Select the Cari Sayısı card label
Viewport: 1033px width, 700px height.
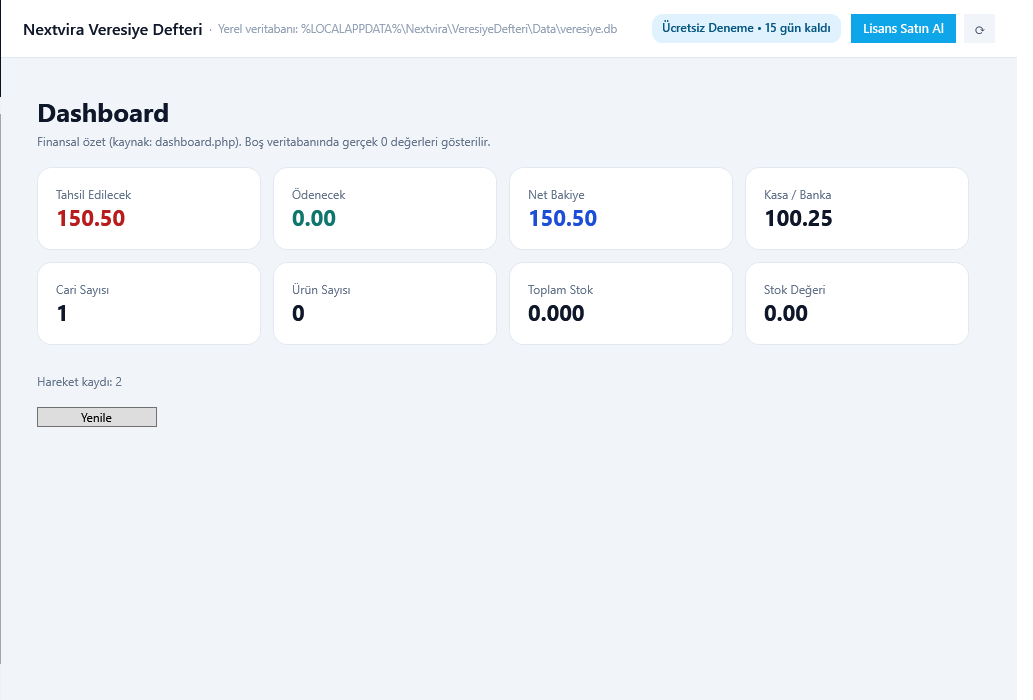click(82, 290)
